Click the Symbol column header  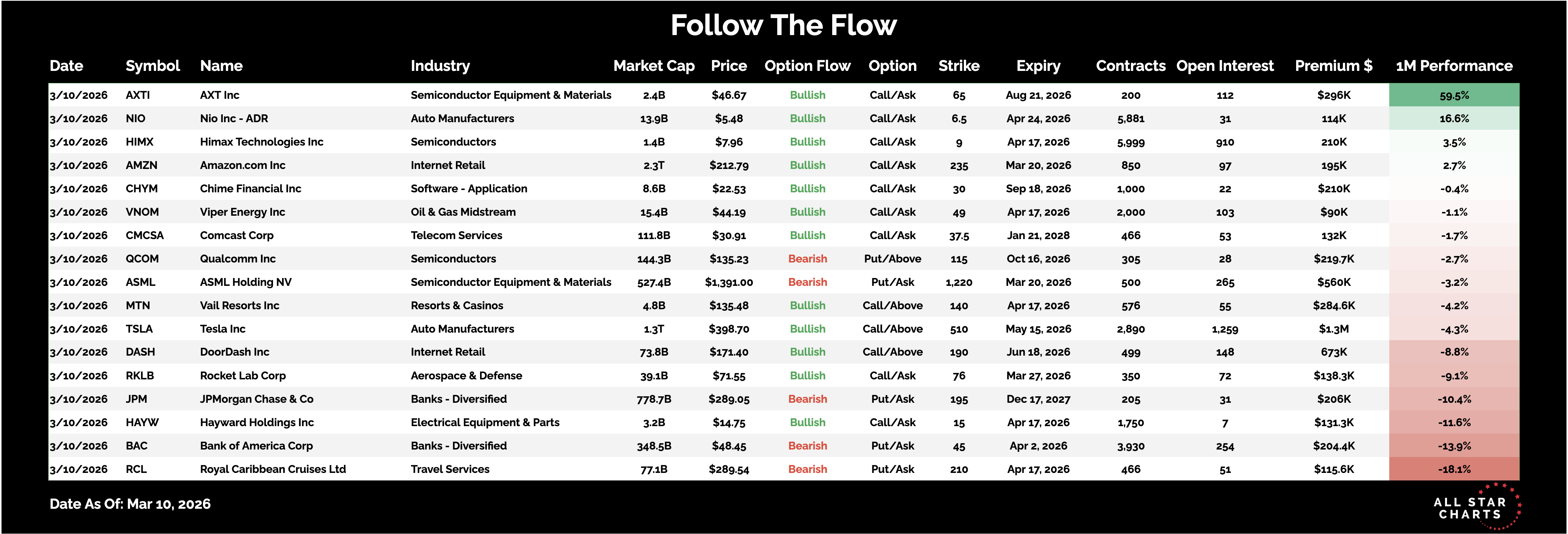[152, 66]
